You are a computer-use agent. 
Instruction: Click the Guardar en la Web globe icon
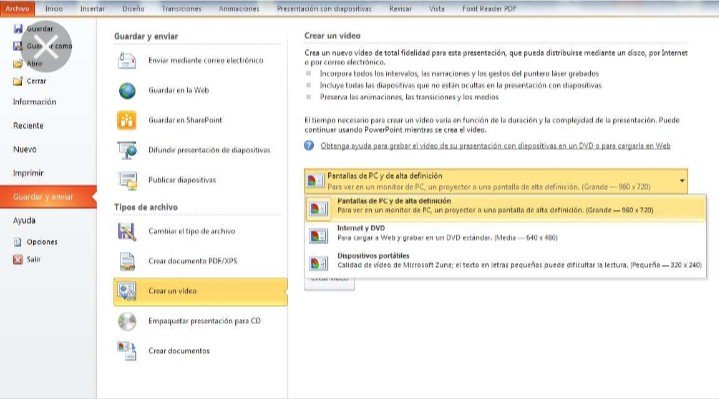127,90
